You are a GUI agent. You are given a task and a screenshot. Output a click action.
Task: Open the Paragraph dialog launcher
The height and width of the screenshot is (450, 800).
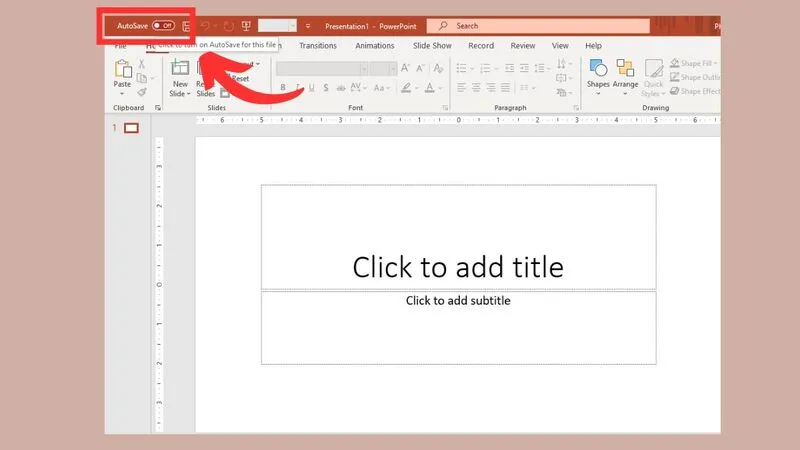(x=576, y=108)
